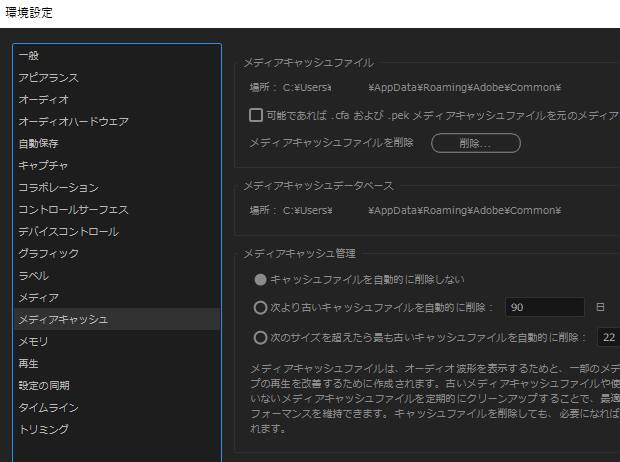Select delete oldest cache when size exceeded option
Screen dimensions: 620x462
tap(261, 338)
